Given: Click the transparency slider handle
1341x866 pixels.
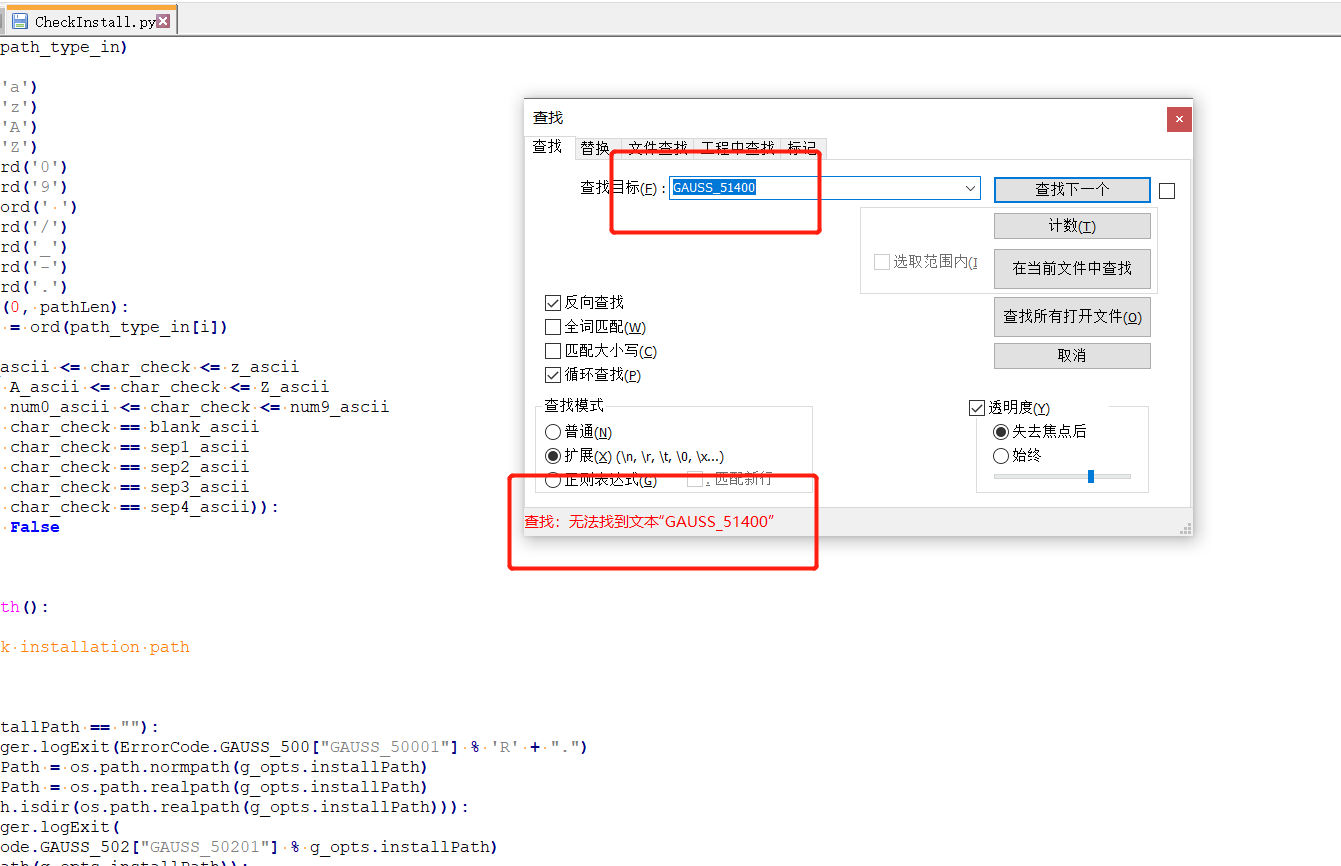Looking at the screenshot, I should point(1091,476).
